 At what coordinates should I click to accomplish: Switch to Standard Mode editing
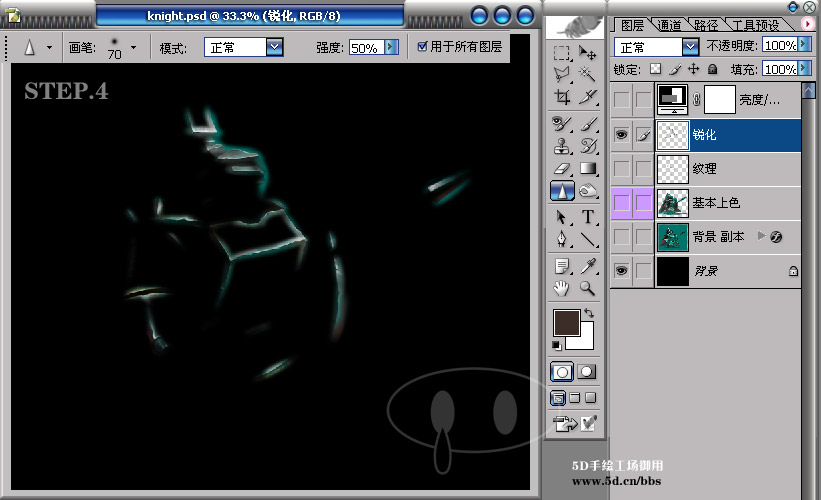coord(562,372)
